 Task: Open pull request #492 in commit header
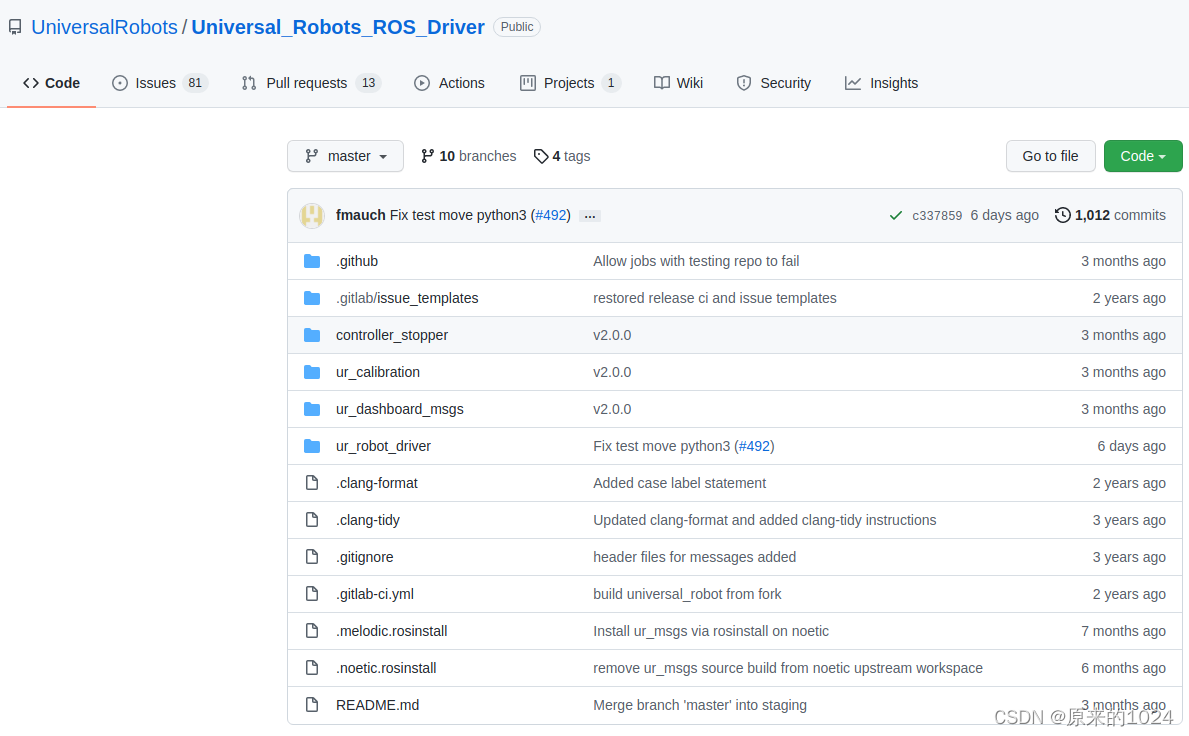tap(551, 215)
